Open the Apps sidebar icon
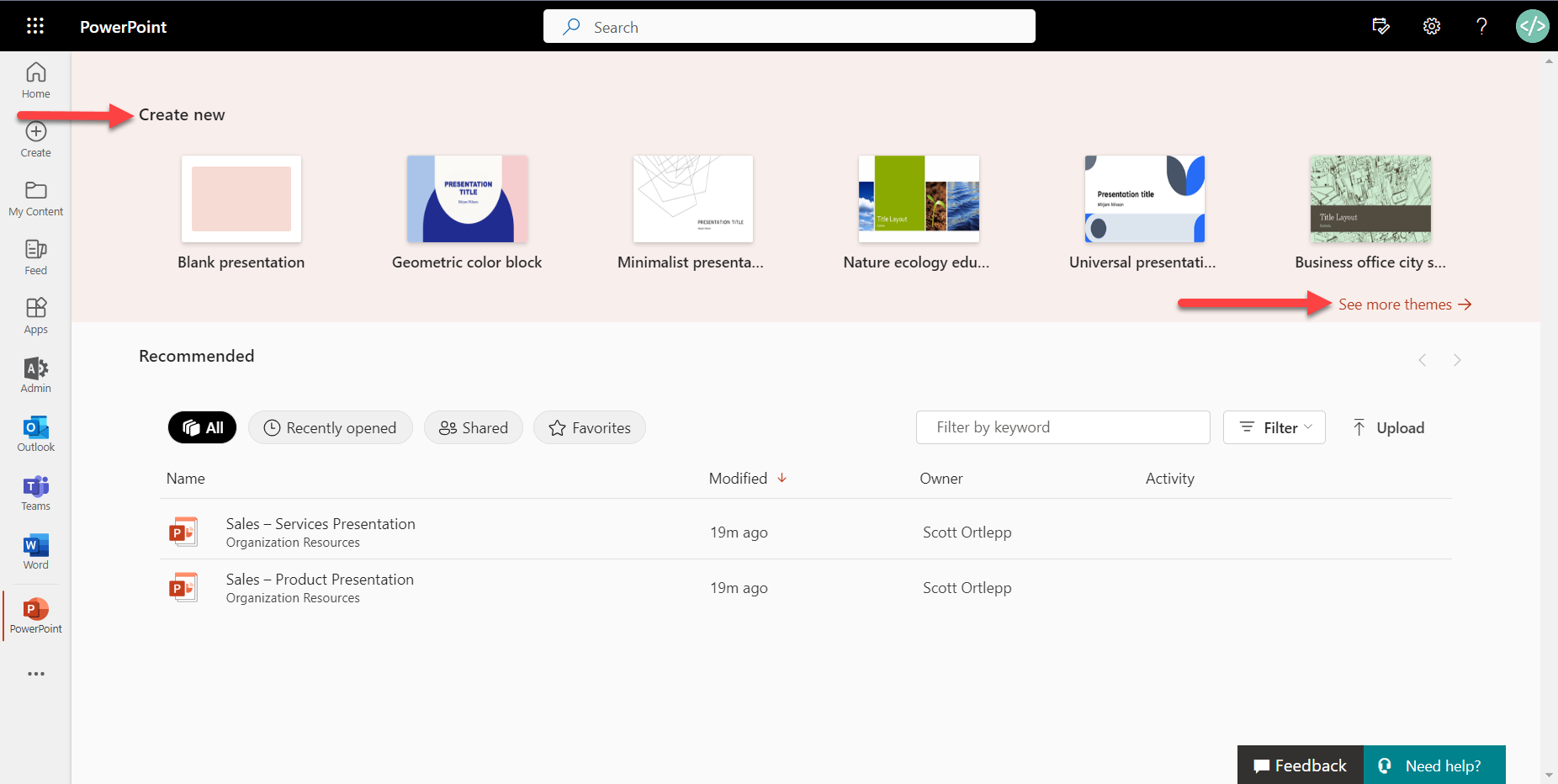The width and height of the screenshot is (1558, 784). point(35,315)
